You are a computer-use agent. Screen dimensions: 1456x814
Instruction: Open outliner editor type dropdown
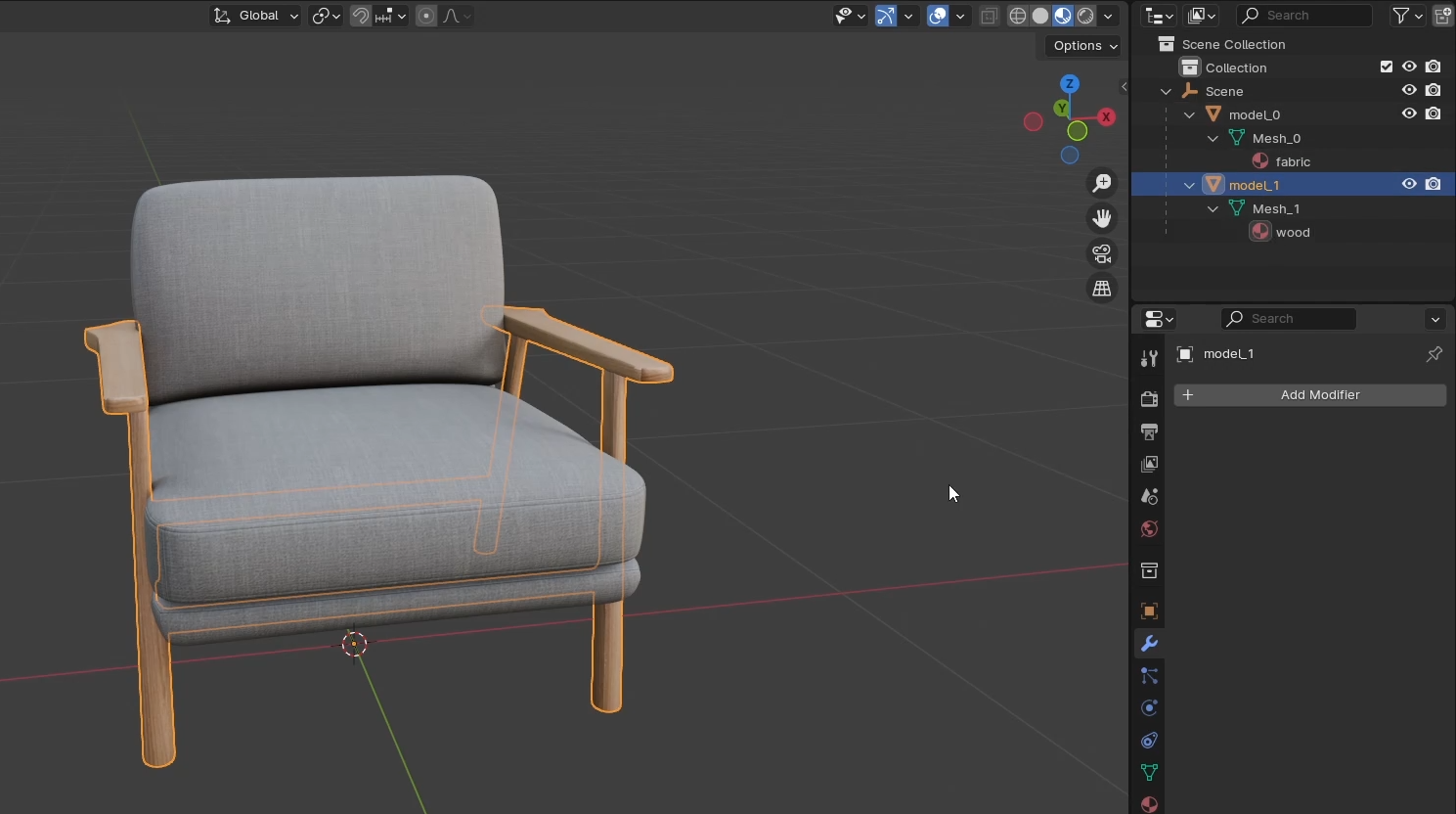click(x=1160, y=16)
